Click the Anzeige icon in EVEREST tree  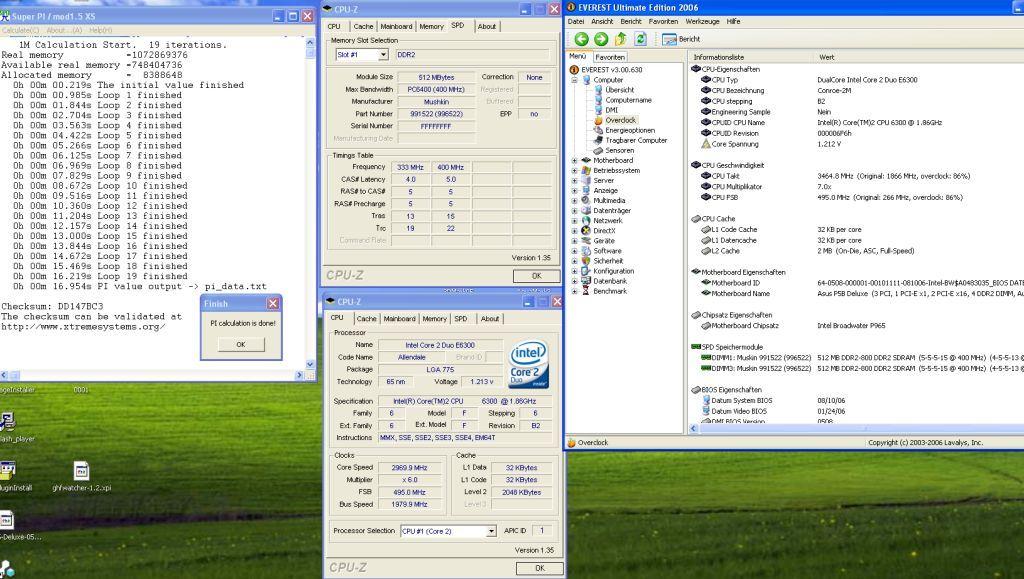[x=586, y=190]
